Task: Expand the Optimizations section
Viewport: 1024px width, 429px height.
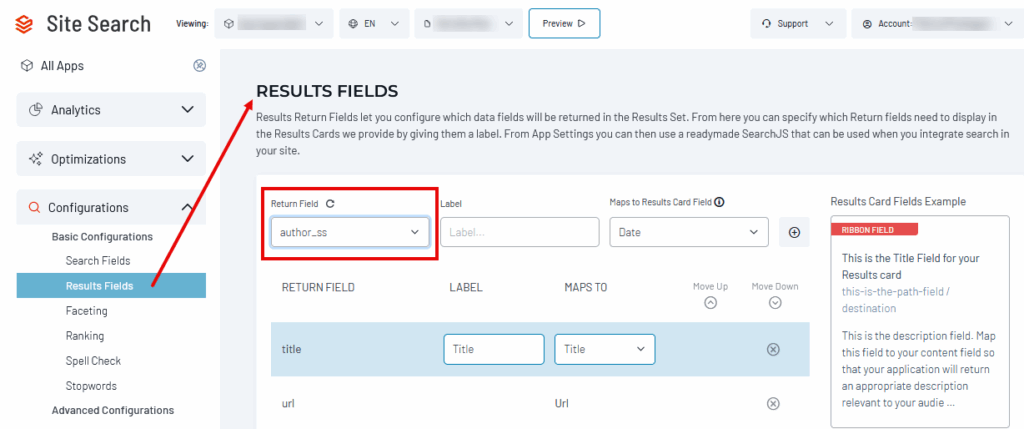Action: pyautogui.click(x=111, y=159)
